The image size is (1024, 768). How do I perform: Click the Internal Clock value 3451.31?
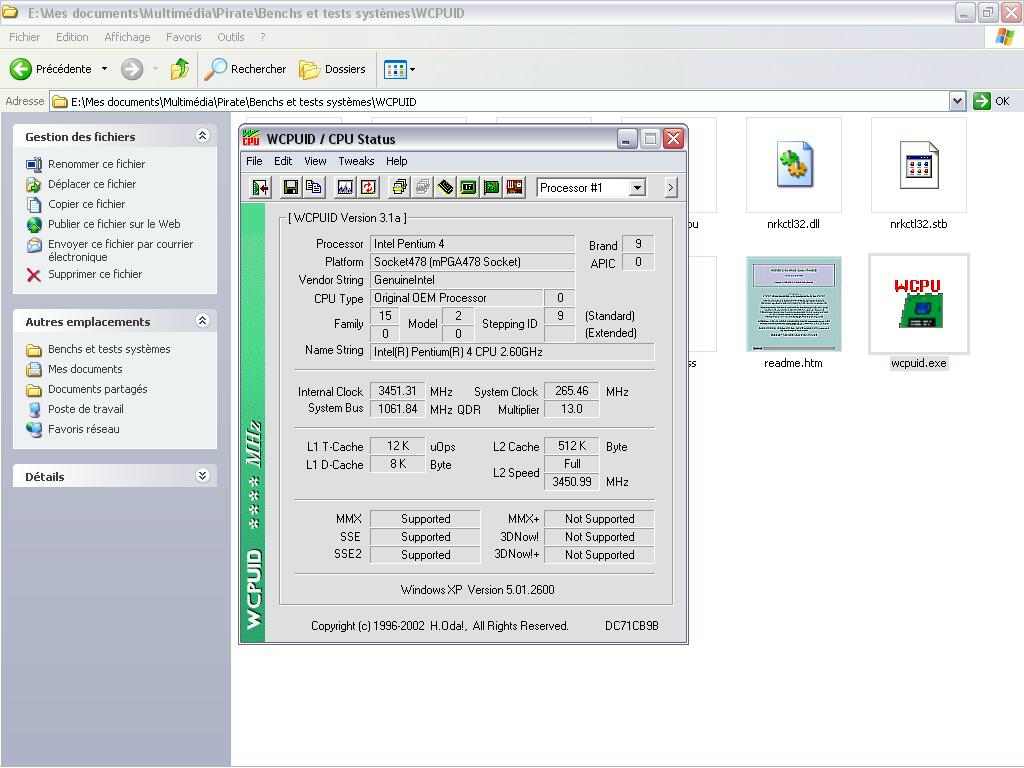(x=397, y=391)
